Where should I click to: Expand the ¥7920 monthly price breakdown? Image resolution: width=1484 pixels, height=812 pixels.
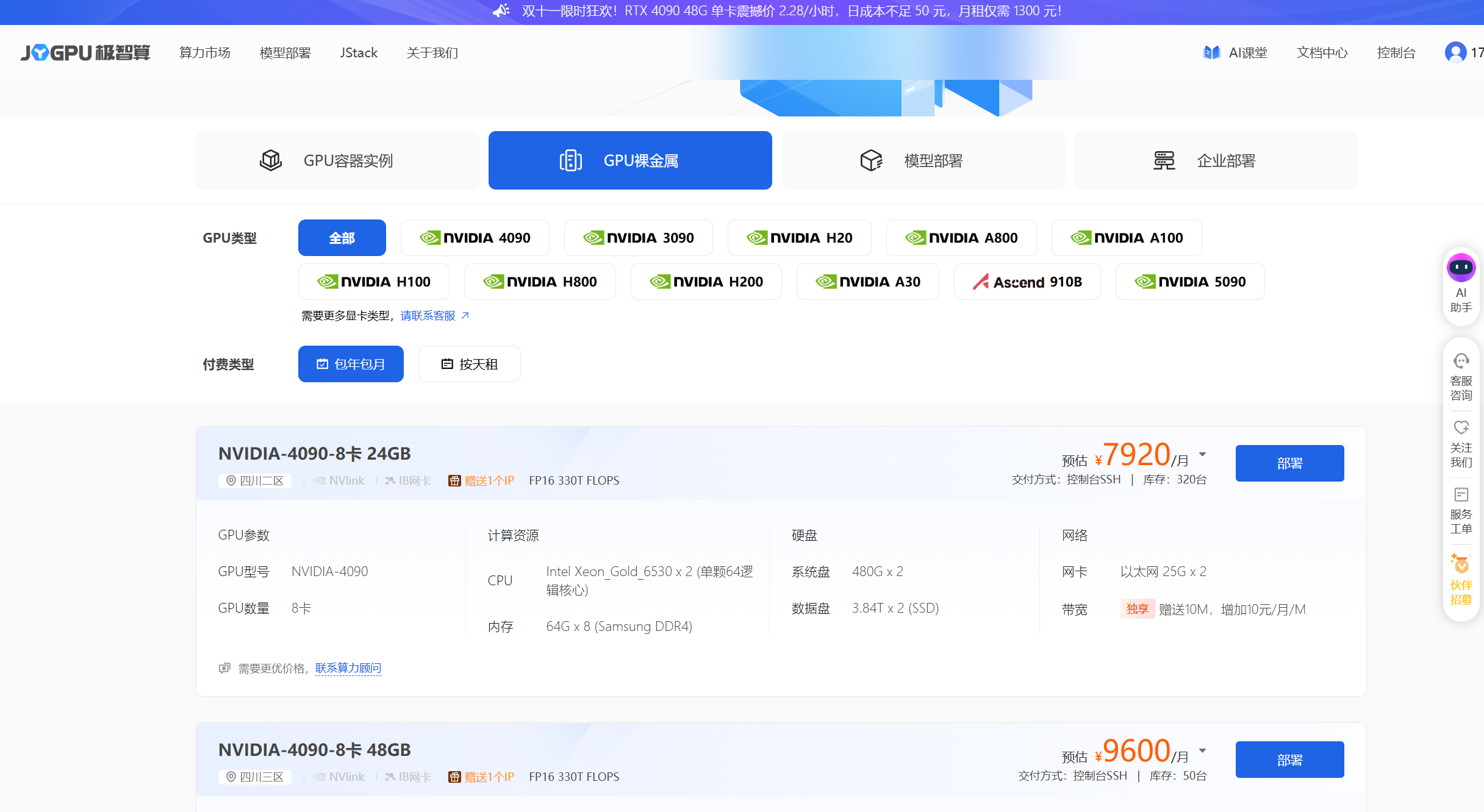coord(1203,454)
